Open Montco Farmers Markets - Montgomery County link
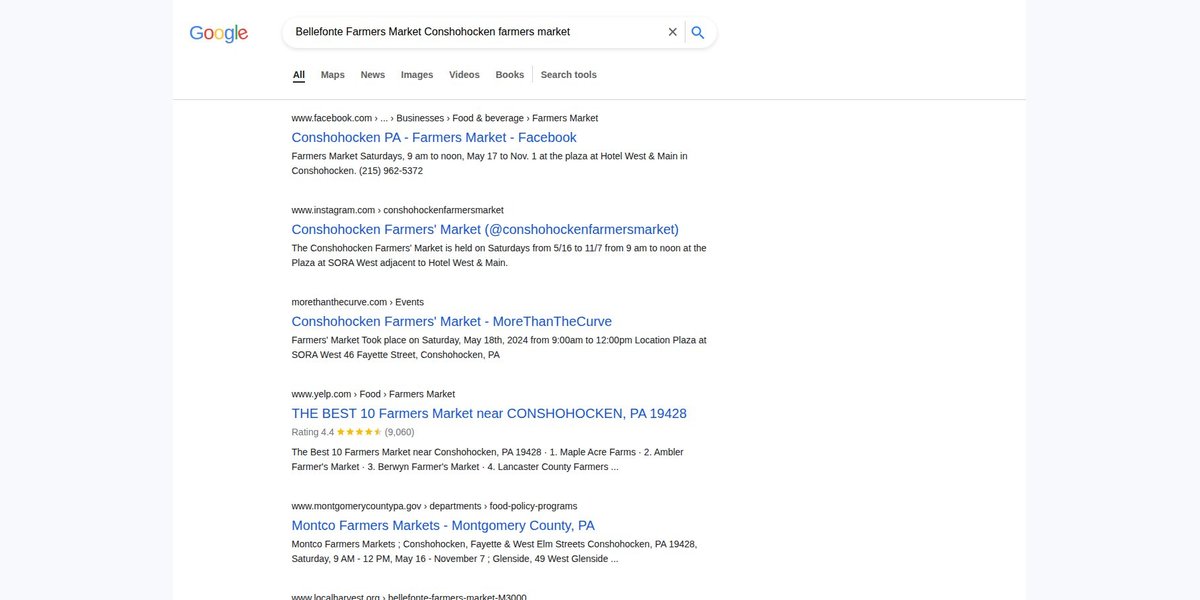 443,526
